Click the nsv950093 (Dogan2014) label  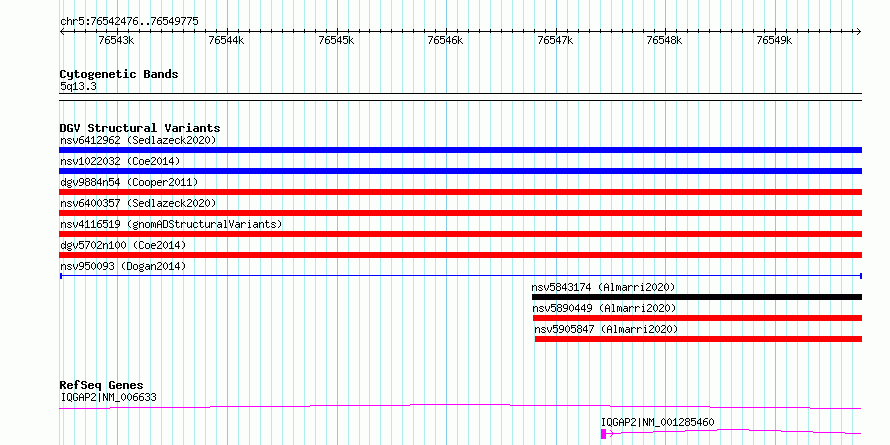point(123,266)
